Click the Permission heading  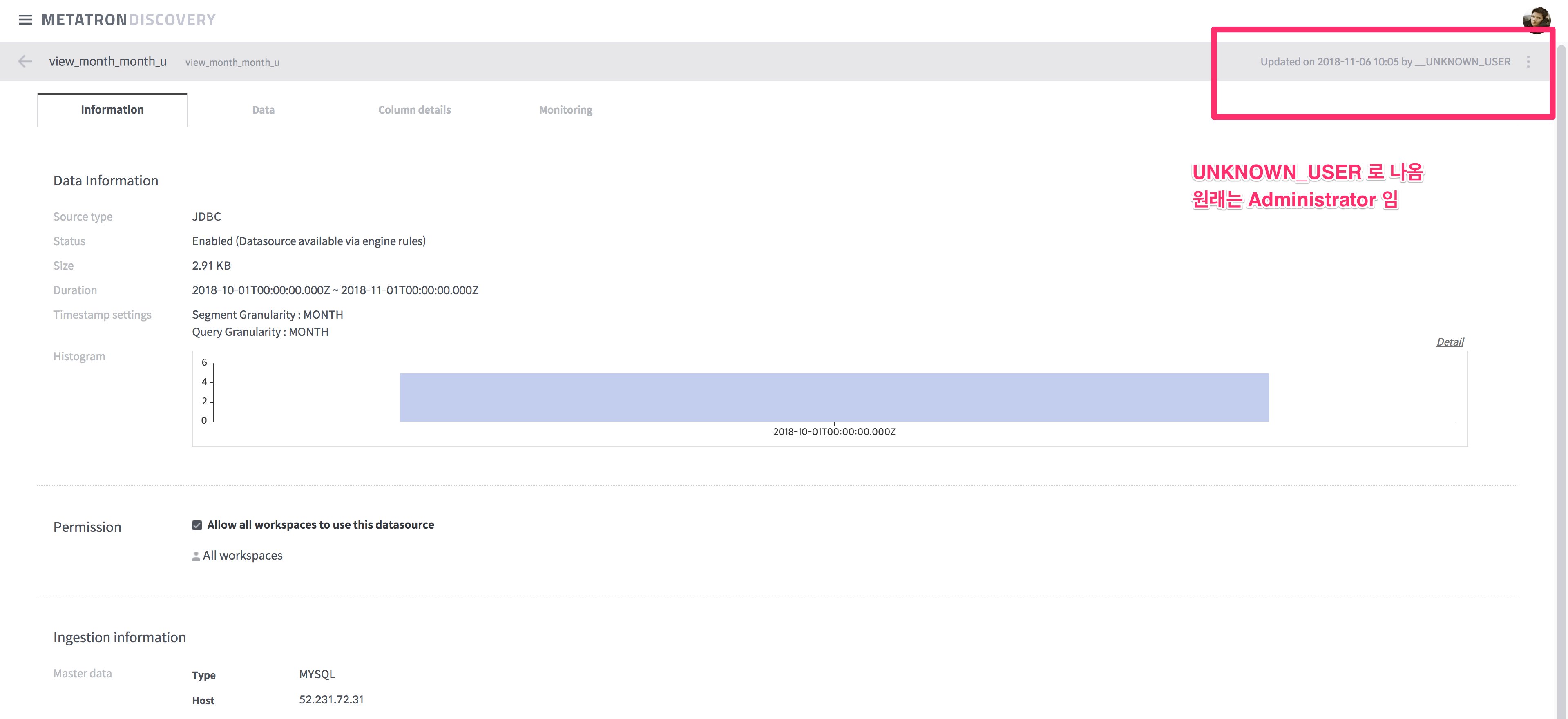87,527
